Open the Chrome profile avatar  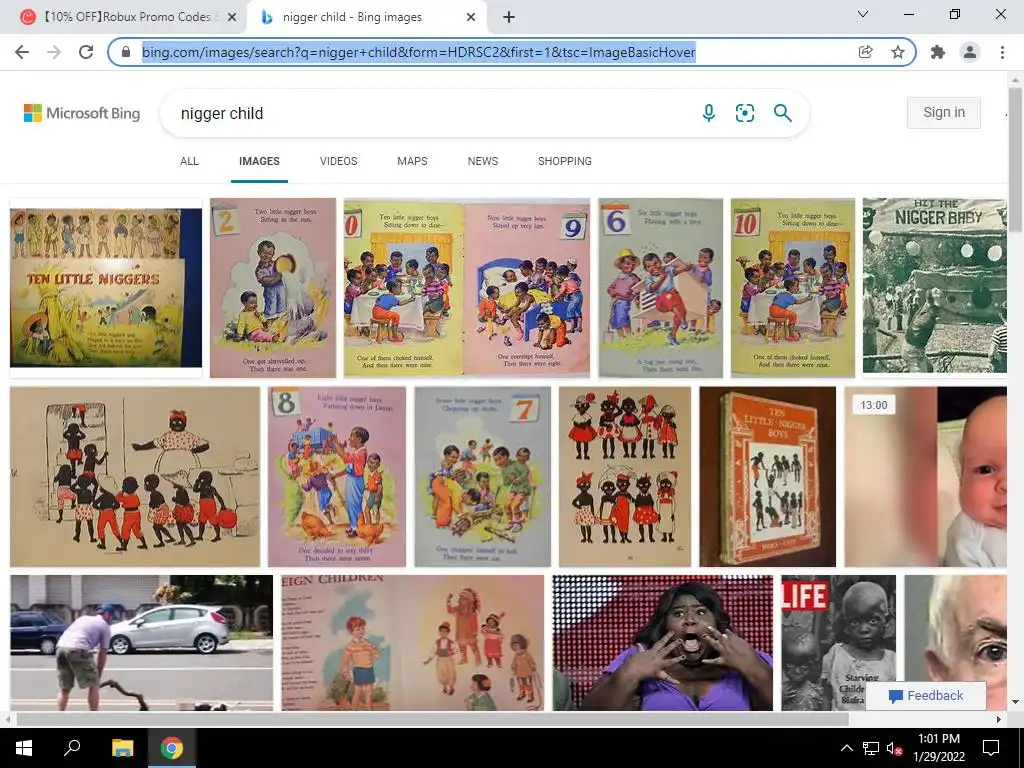tap(970, 52)
